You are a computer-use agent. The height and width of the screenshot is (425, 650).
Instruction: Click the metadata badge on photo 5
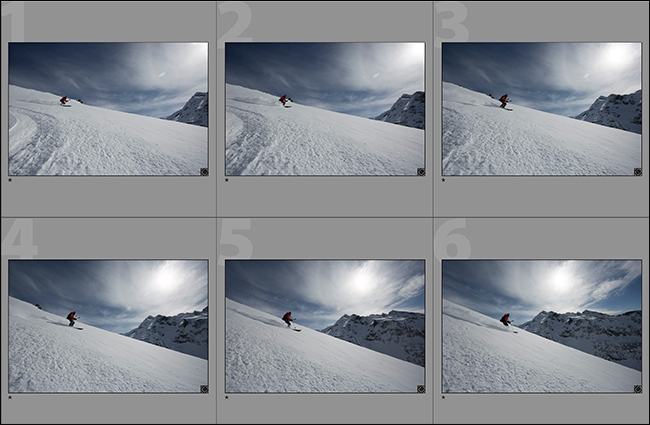pyautogui.click(x=420, y=389)
